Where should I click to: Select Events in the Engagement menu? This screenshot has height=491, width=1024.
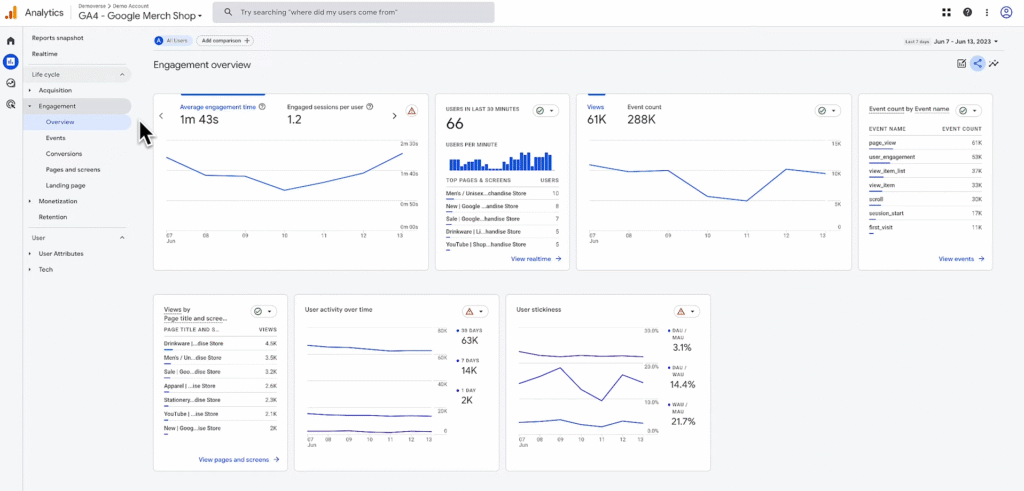[x=56, y=138]
